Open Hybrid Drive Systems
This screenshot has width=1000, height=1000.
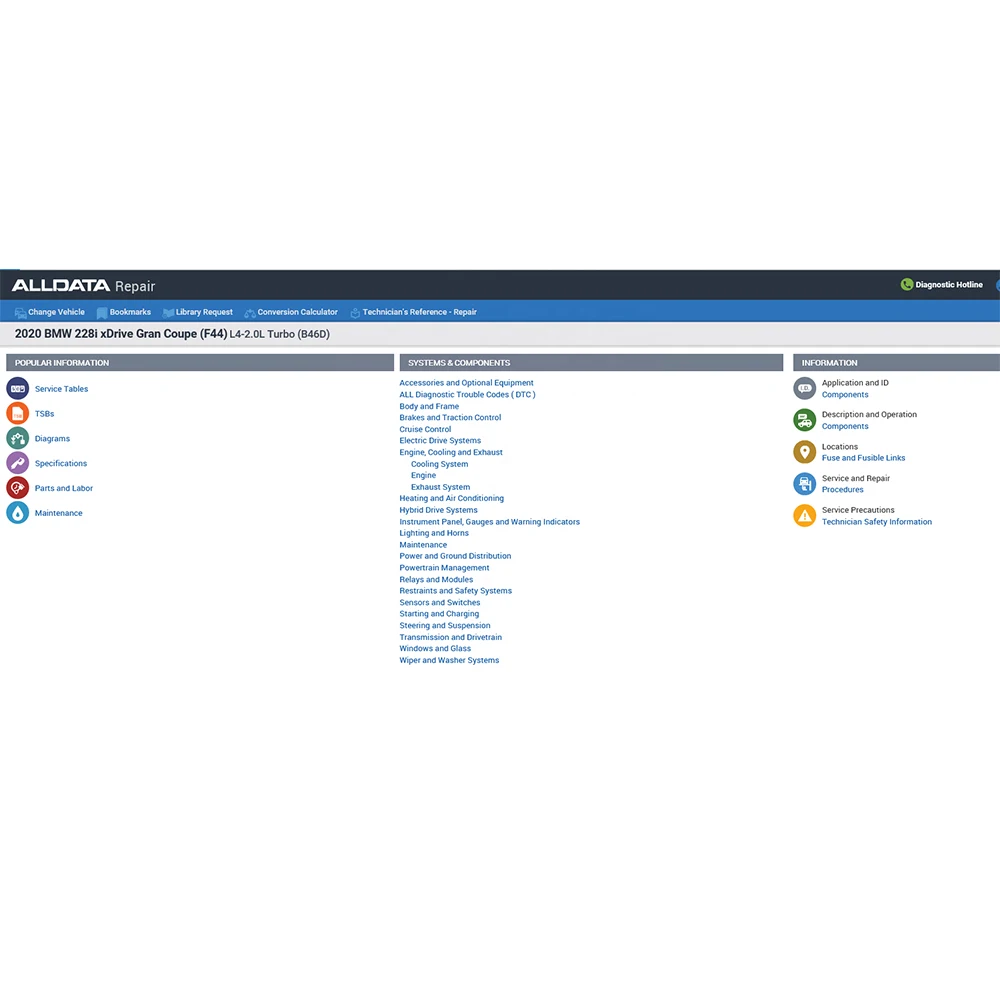click(x=438, y=510)
